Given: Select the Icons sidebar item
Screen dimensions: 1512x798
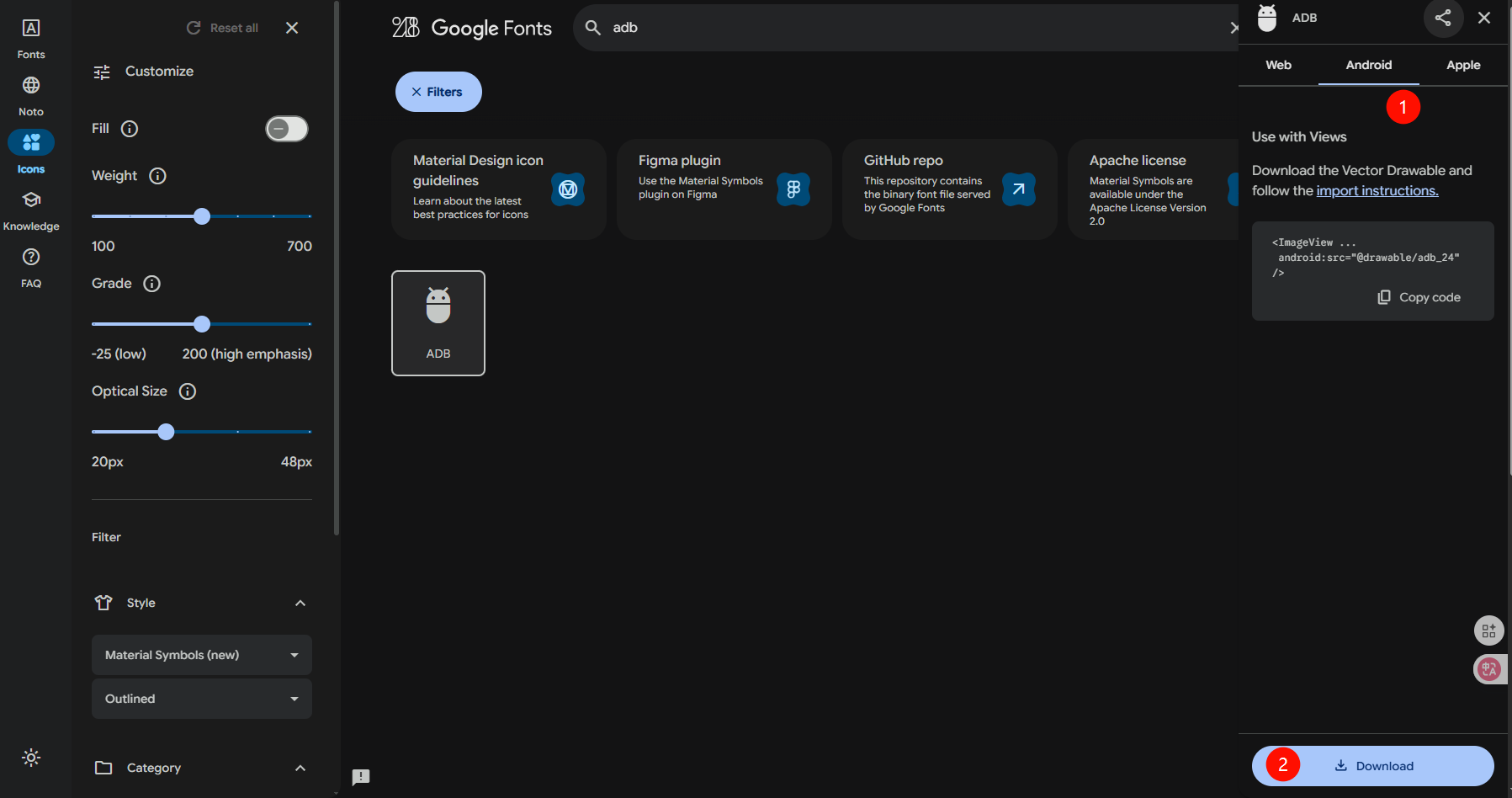Looking at the screenshot, I should click(x=31, y=152).
